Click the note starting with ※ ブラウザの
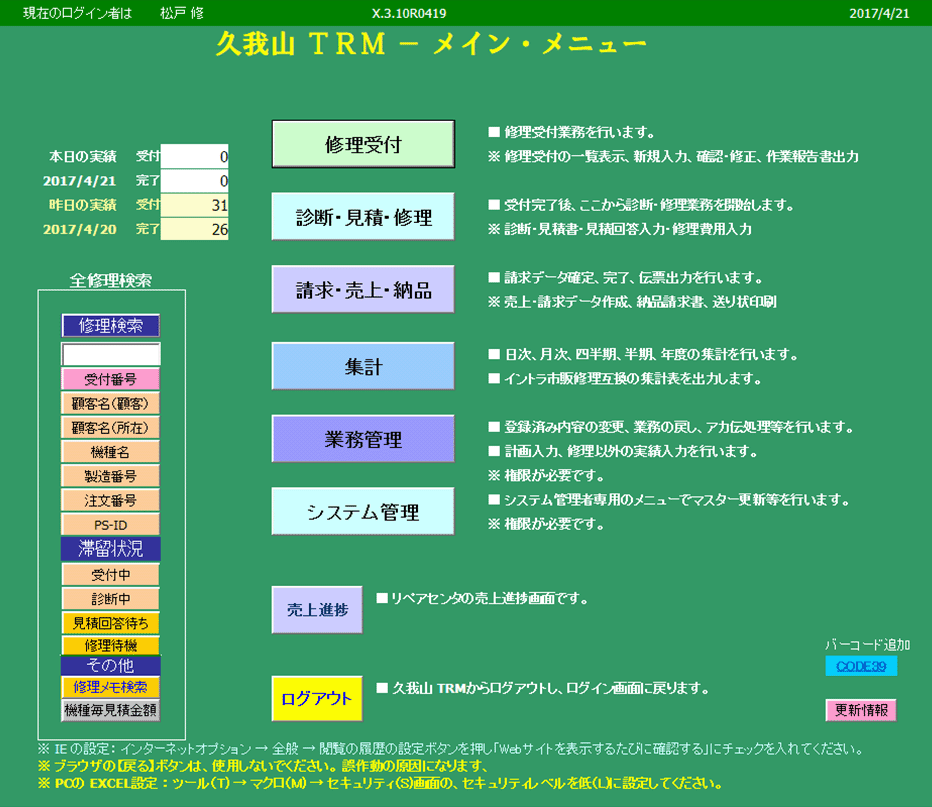 tap(263, 766)
